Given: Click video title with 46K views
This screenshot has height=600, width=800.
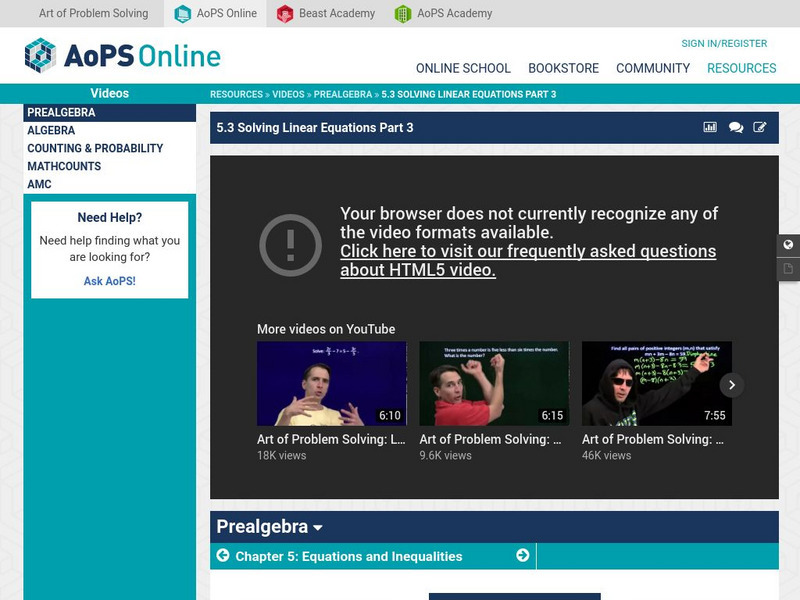Looking at the screenshot, I should tap(653, 439).
